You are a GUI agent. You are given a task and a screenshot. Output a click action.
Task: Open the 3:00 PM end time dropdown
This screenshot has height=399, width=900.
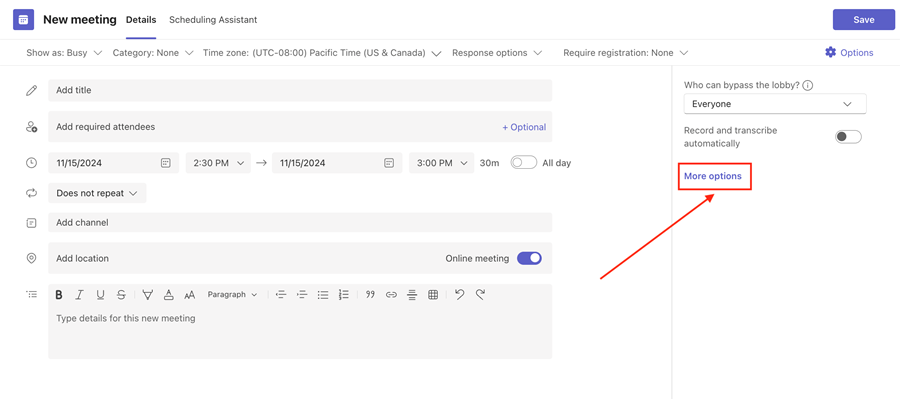coord(441,163)
